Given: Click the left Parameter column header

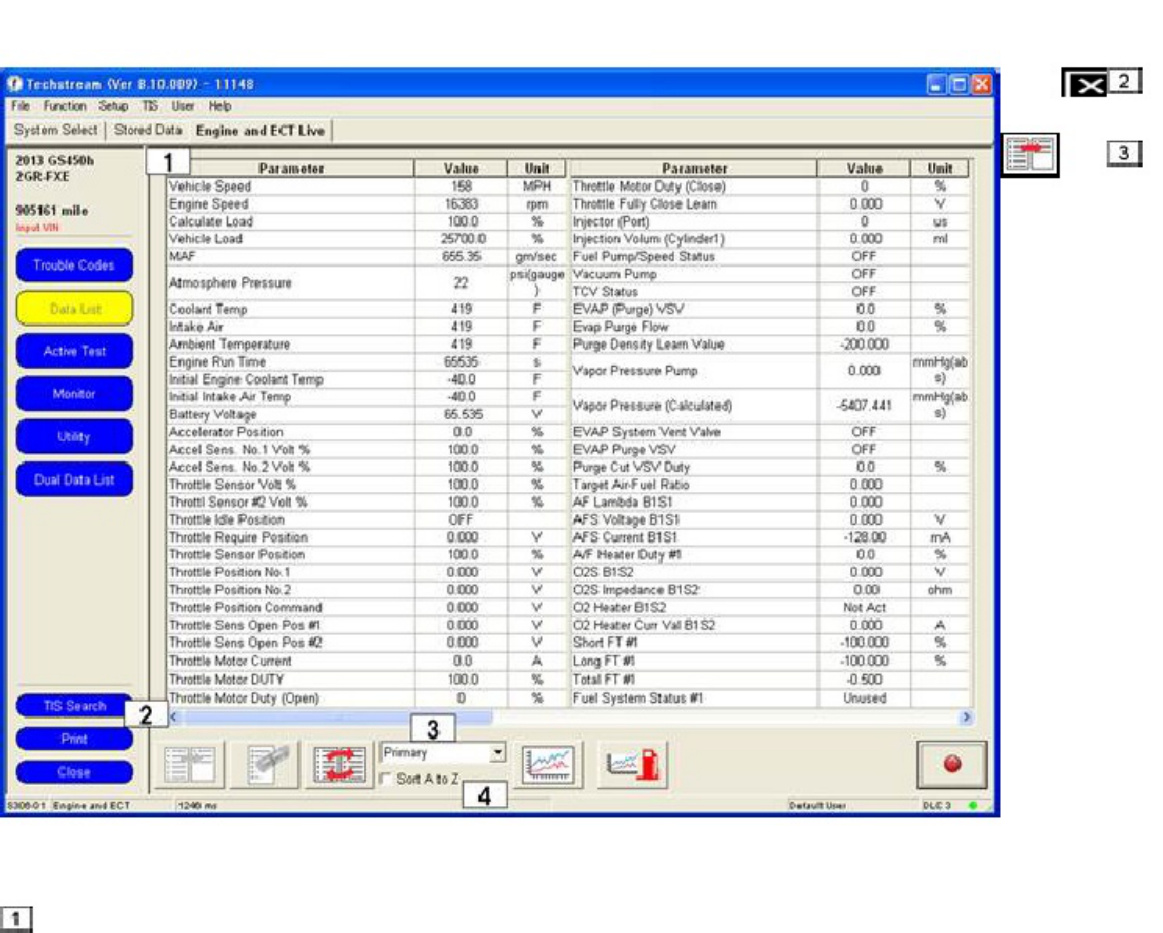Looking at the screenshot, I should (x=291, y=168).
